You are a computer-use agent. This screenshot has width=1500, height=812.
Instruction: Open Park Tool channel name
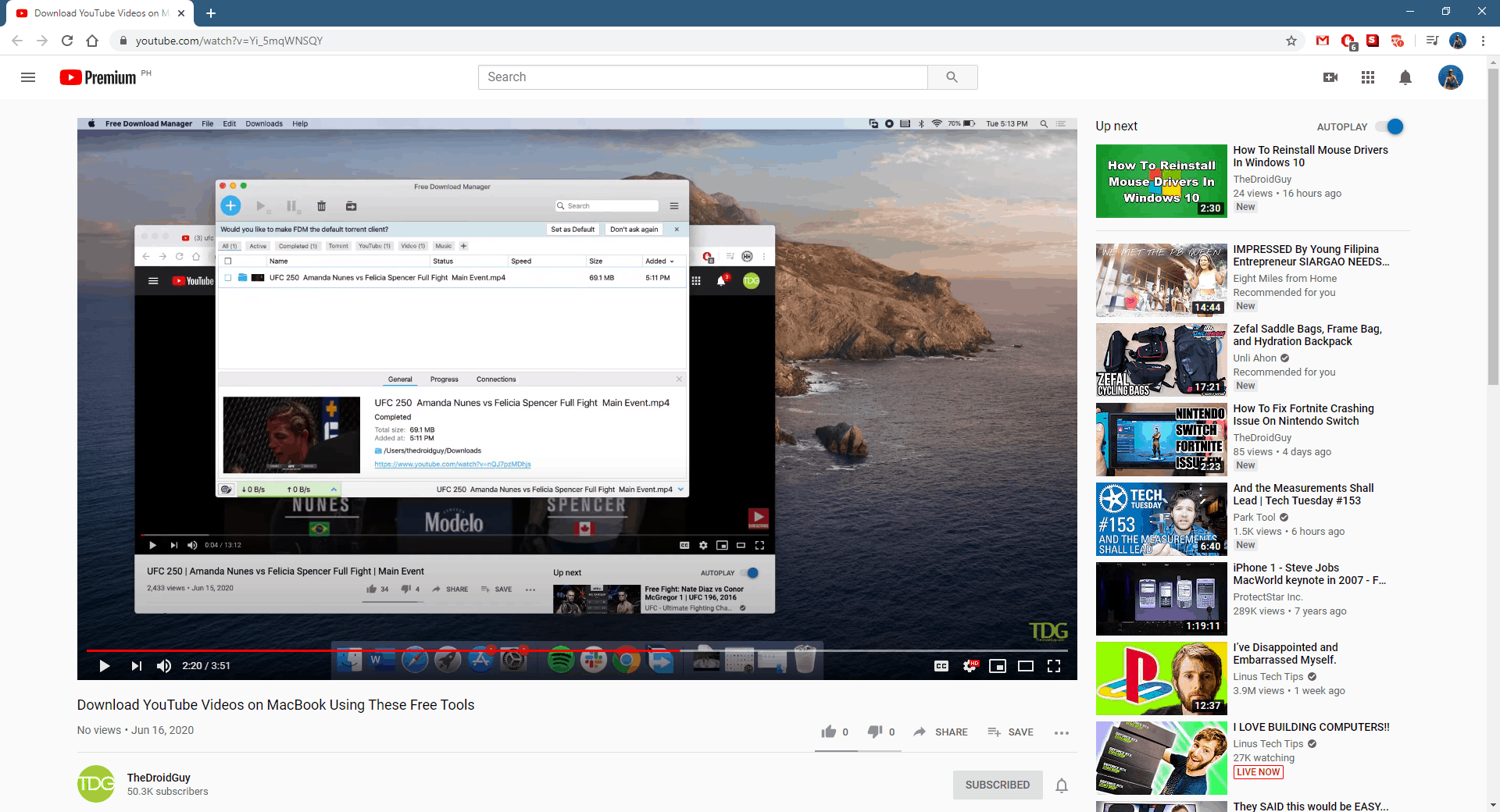1254,518
